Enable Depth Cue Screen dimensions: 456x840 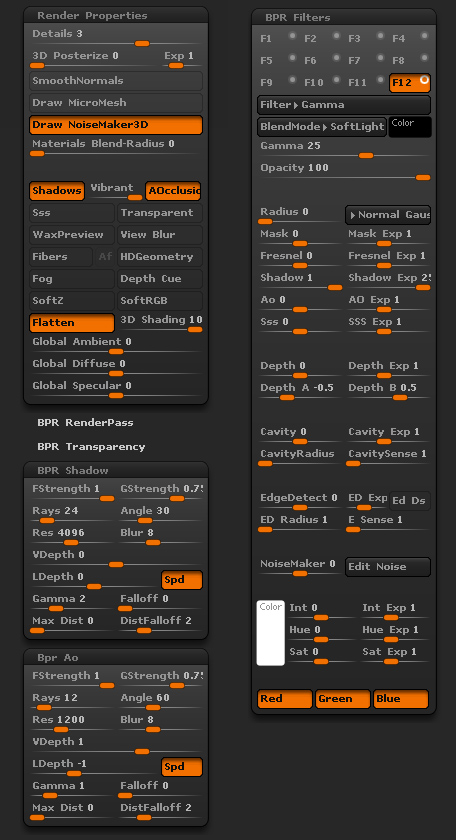160,279
